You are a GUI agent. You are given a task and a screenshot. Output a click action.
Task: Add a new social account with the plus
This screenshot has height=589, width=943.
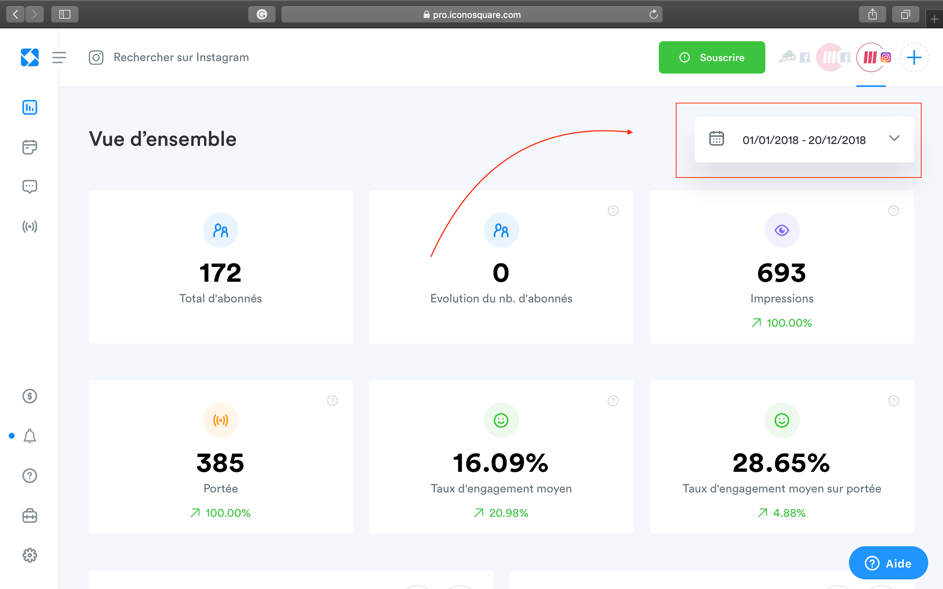[914, 58]
